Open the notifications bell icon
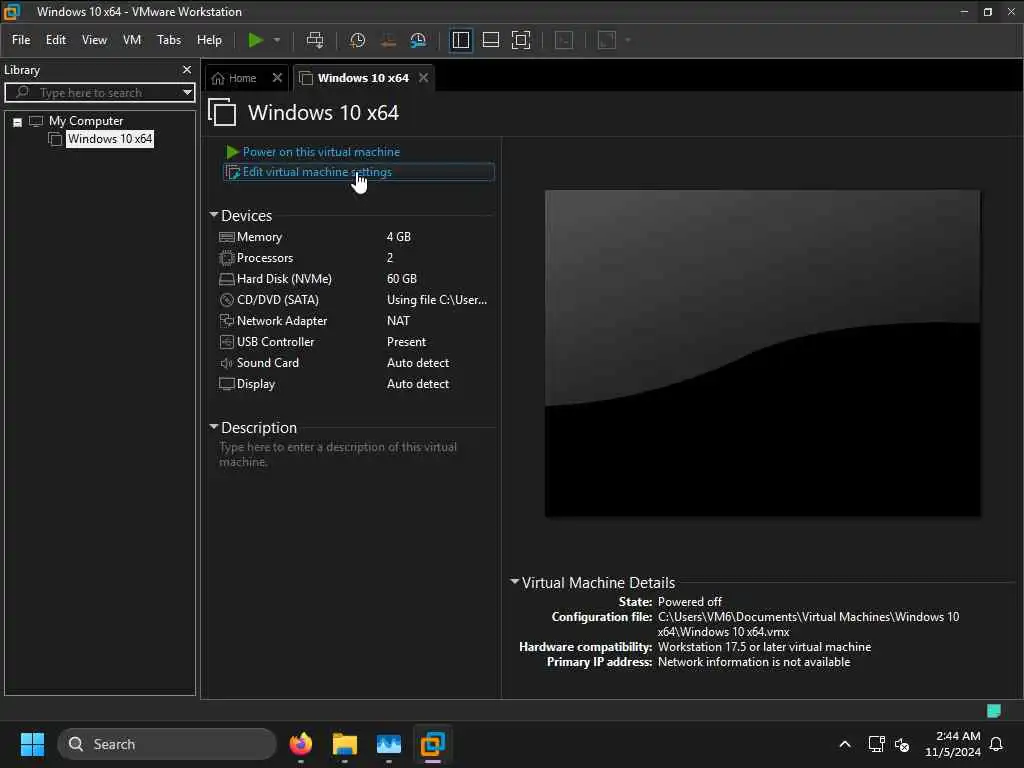The image size is (1024, 768). (x=997, y=744)
